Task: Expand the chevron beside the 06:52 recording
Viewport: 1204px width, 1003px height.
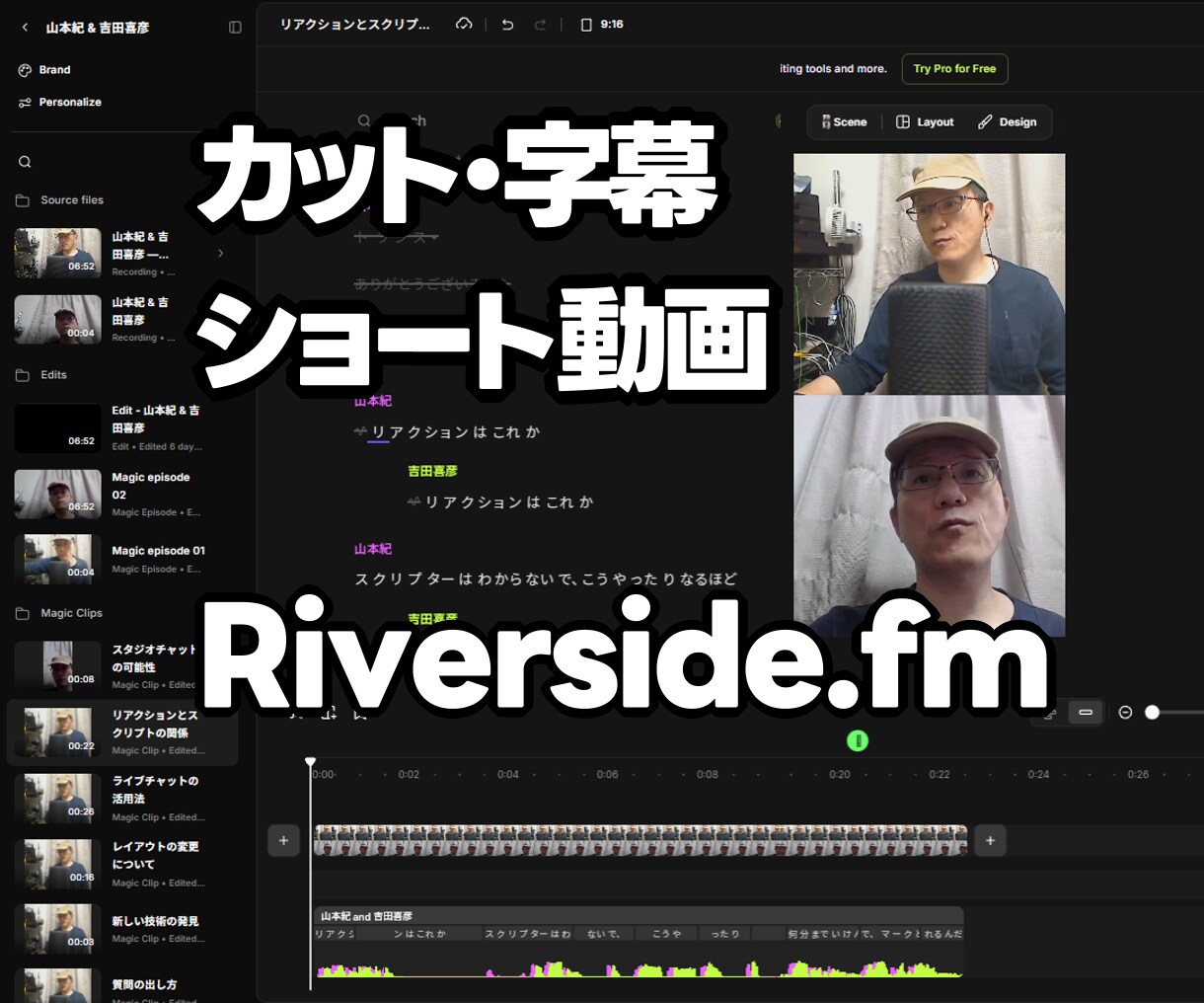Action: pos(220,254)
